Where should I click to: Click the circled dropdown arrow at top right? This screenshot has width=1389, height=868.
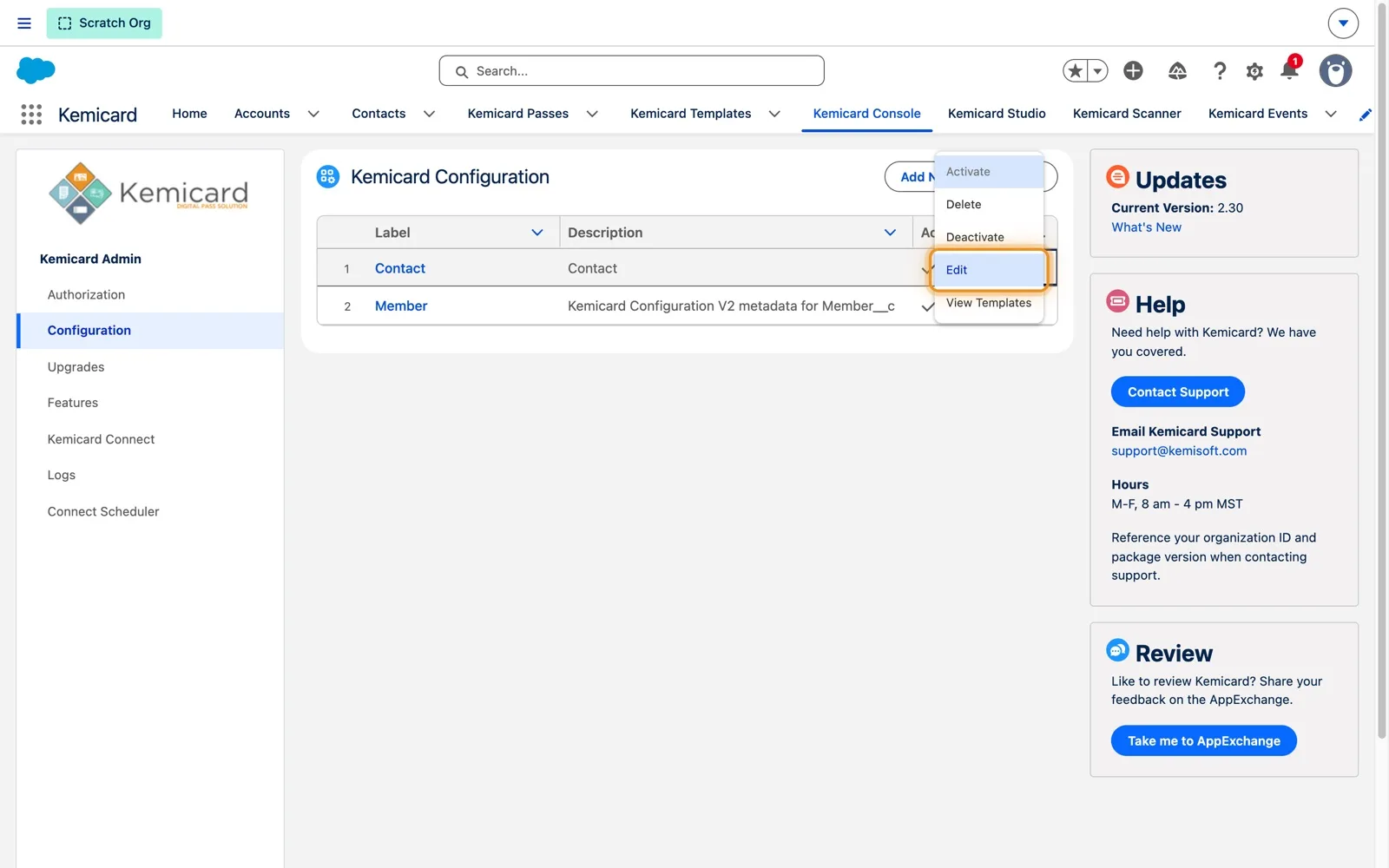coord(1343,23)
